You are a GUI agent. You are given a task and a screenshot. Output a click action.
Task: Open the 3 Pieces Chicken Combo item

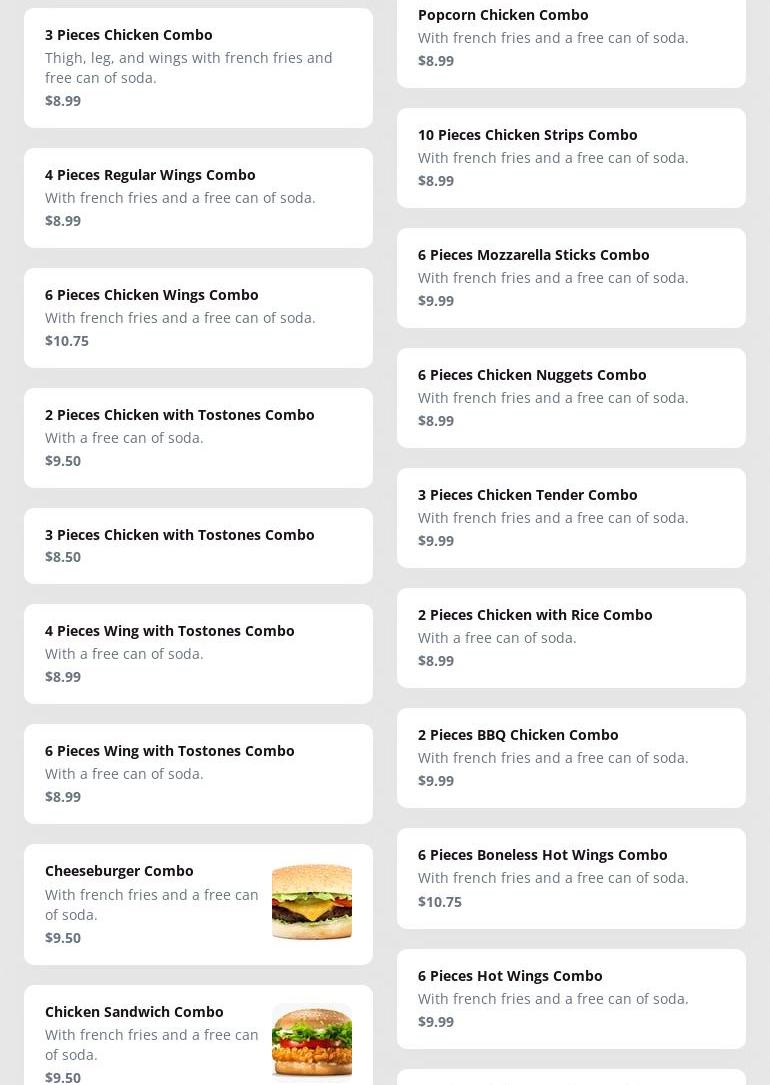129,35
